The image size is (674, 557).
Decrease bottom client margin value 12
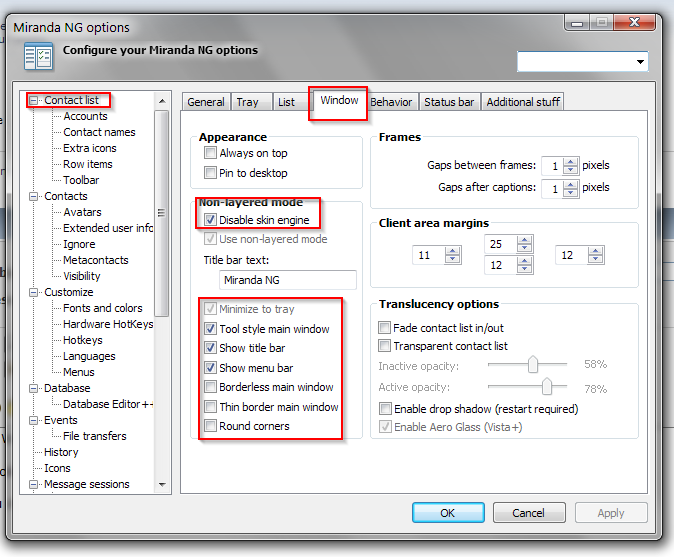coord(524,269)
